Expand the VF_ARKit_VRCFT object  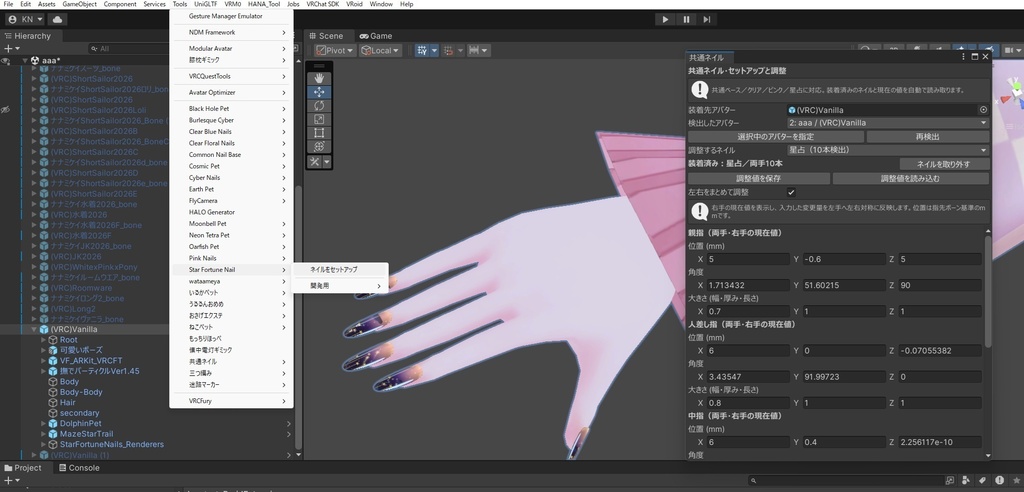click(x=44, y=361)
